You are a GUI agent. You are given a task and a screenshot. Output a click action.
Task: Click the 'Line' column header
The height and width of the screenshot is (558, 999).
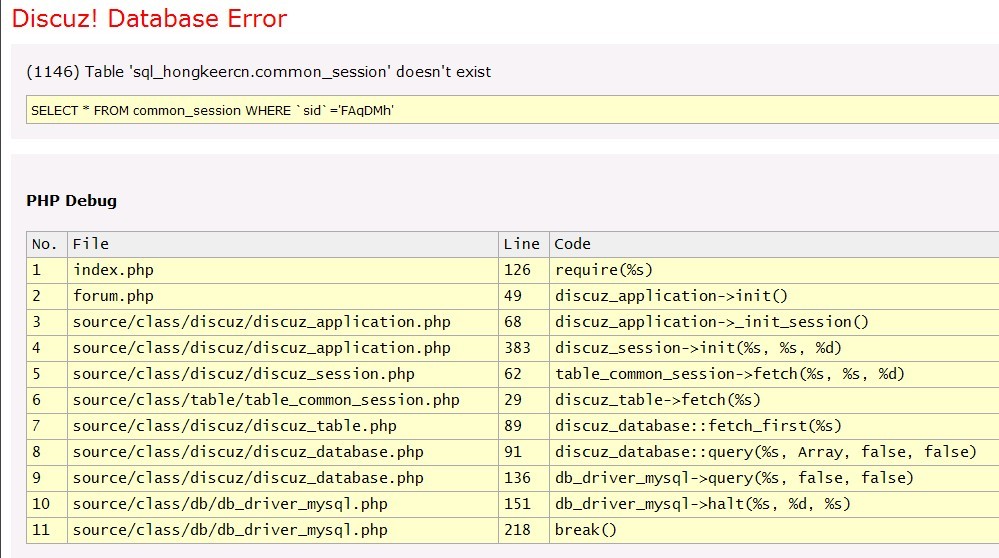click(x=523, y=244)
